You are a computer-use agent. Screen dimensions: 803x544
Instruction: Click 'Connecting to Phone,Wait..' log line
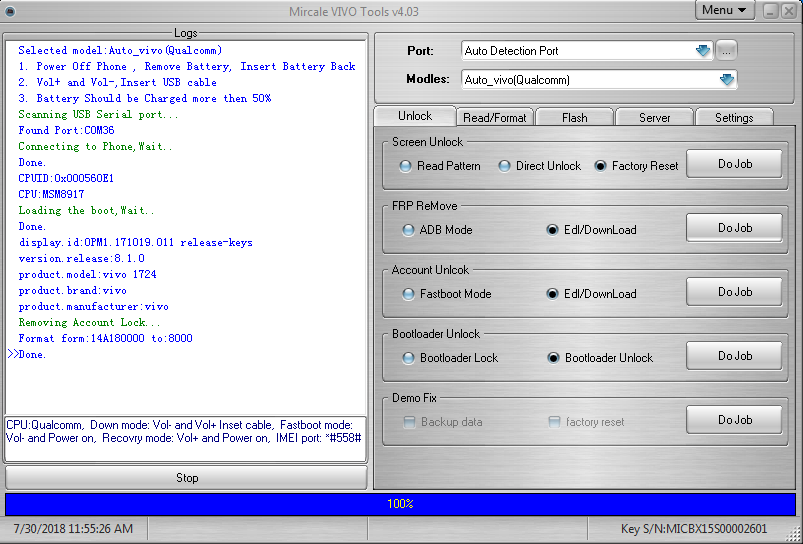(95, 146)
